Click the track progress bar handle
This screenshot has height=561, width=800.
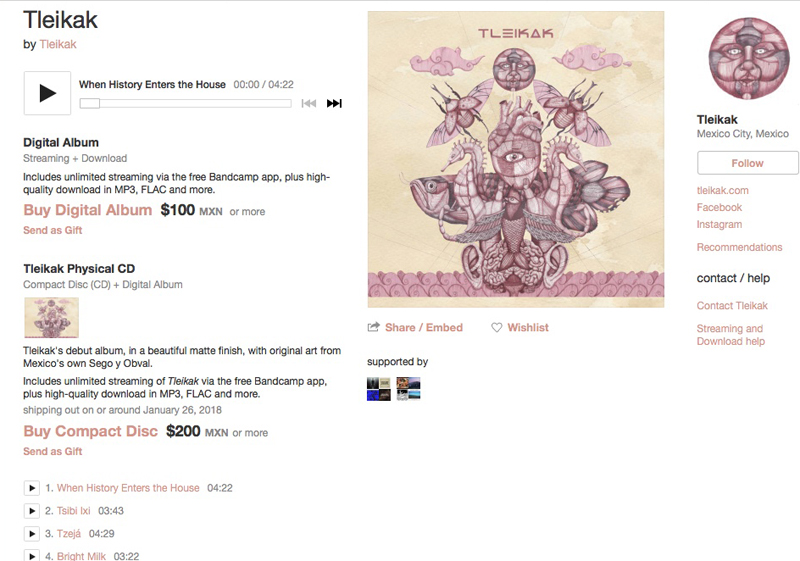click(90, 104)
